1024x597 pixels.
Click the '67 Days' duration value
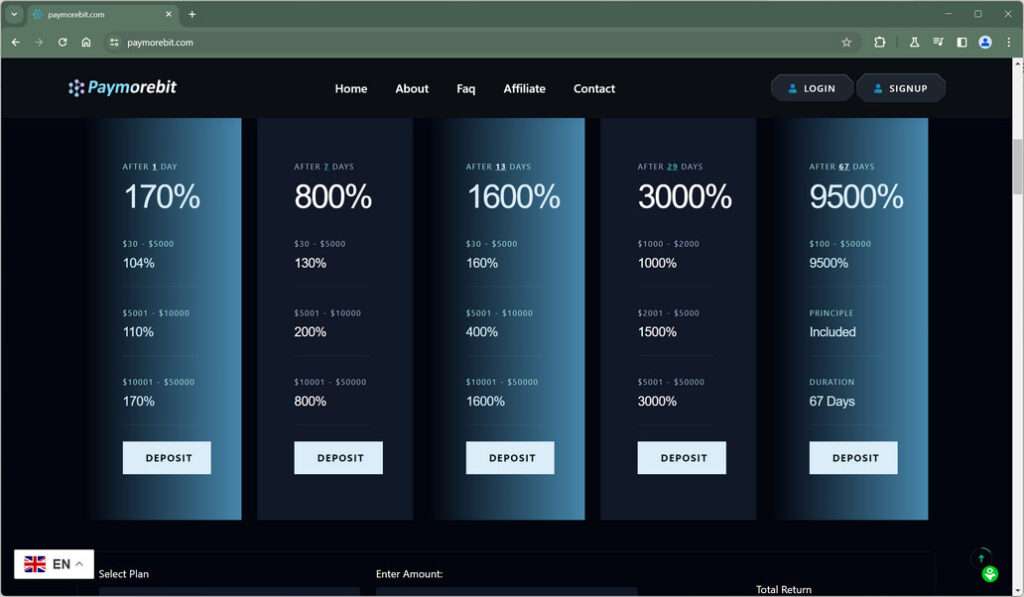832,401
